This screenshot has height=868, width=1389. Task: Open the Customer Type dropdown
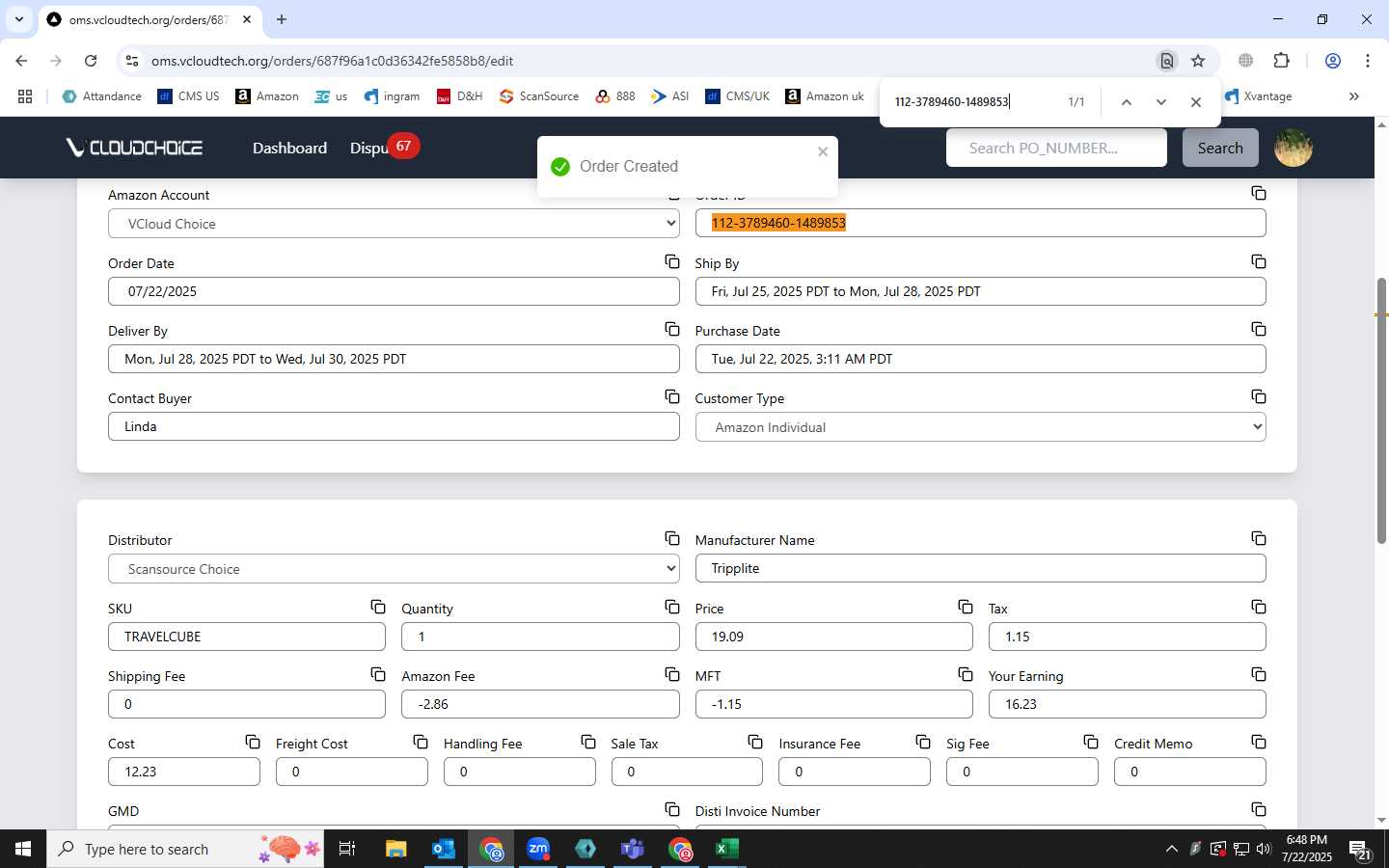click(x=980, y=427)
